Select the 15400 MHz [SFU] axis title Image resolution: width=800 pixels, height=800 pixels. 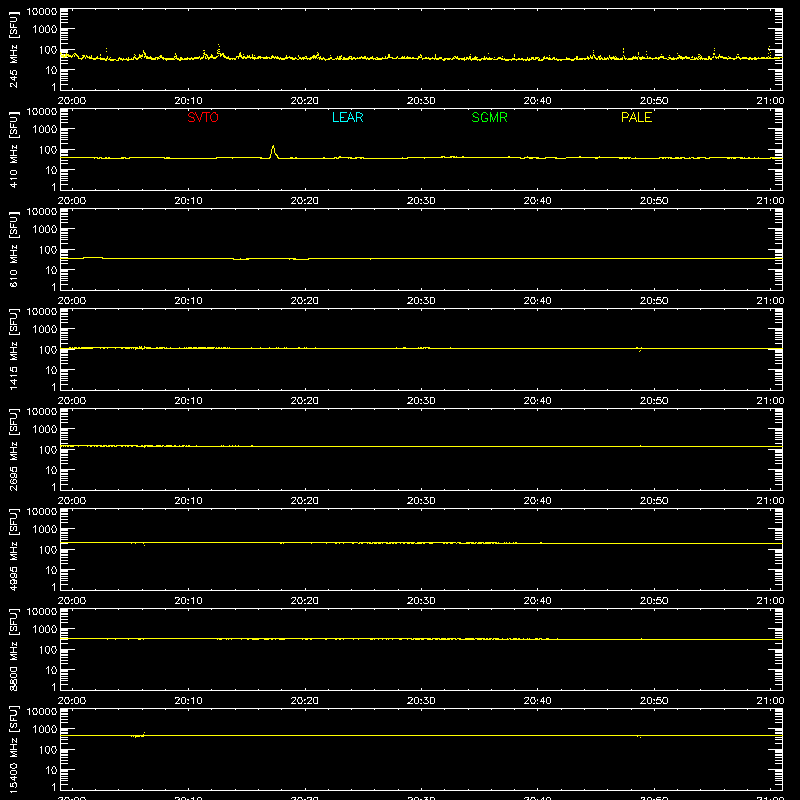click(14, 750)
